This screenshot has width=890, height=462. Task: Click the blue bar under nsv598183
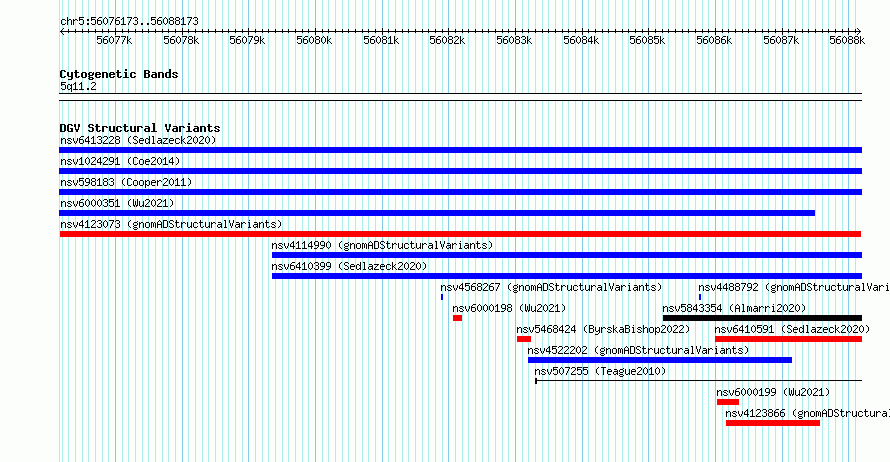pos(460,192)
